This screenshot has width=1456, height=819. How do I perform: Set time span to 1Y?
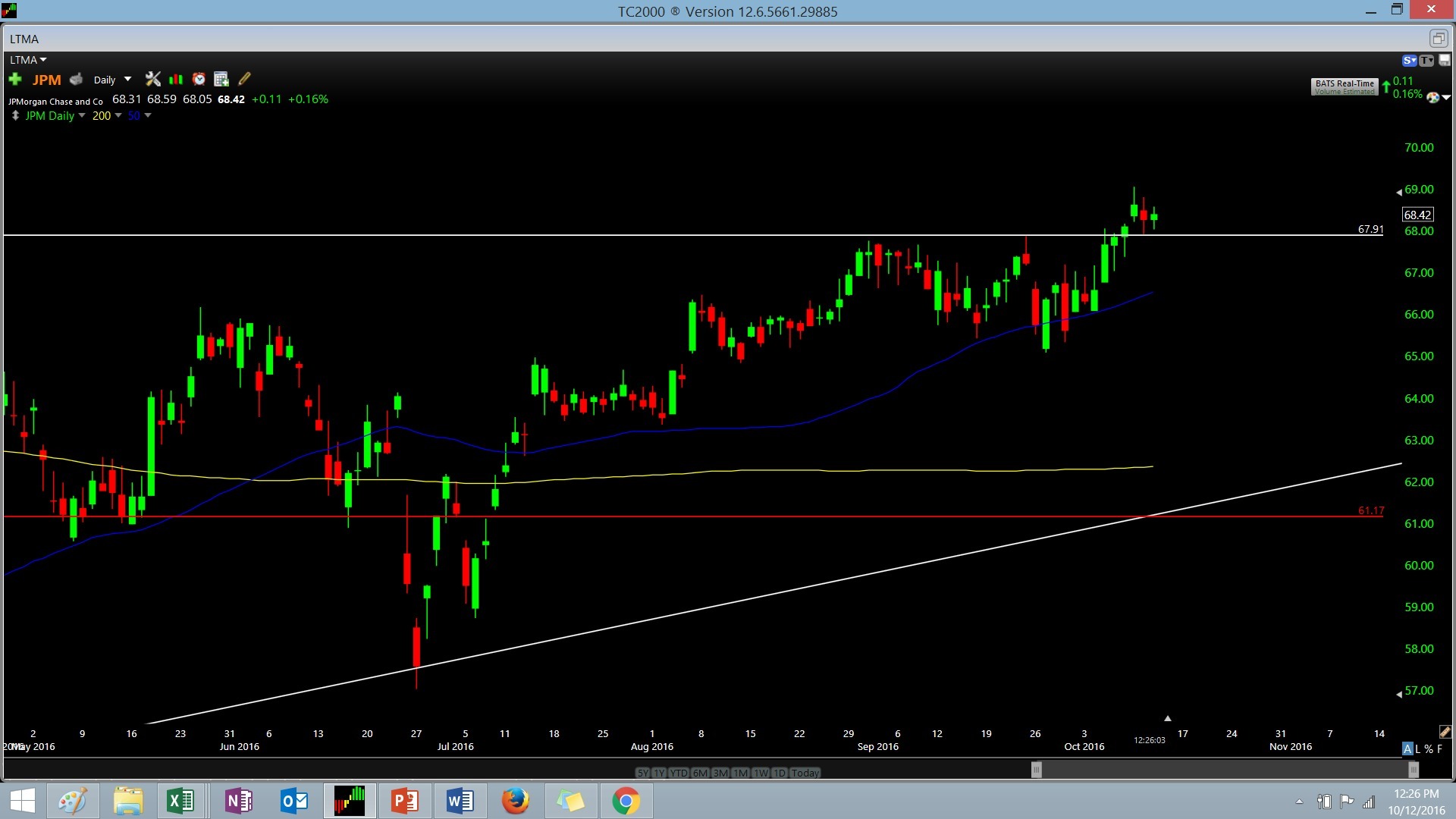659,773
